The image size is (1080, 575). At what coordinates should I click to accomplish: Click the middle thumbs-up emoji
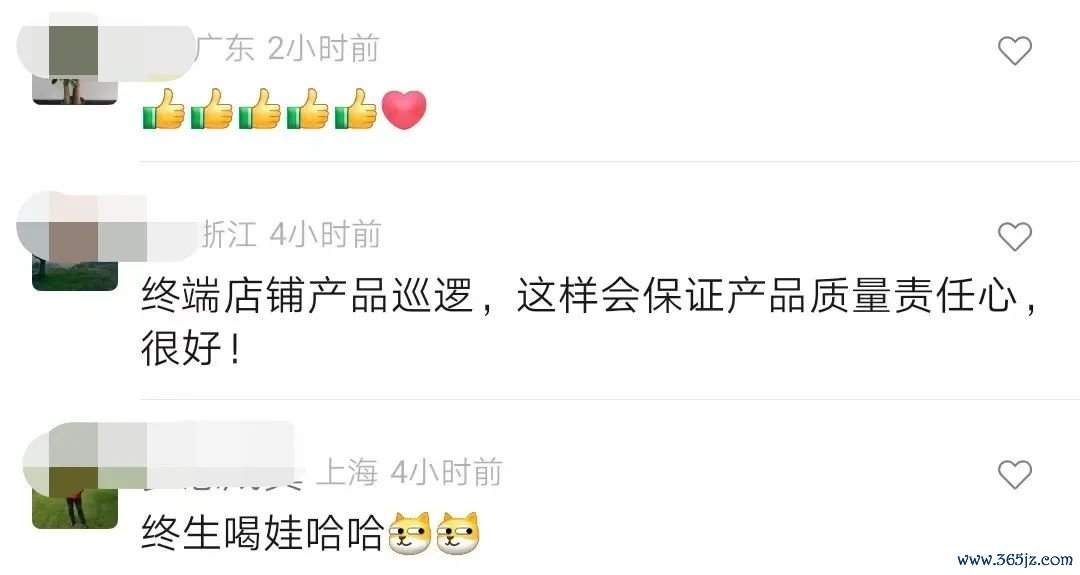click(260, 109)
